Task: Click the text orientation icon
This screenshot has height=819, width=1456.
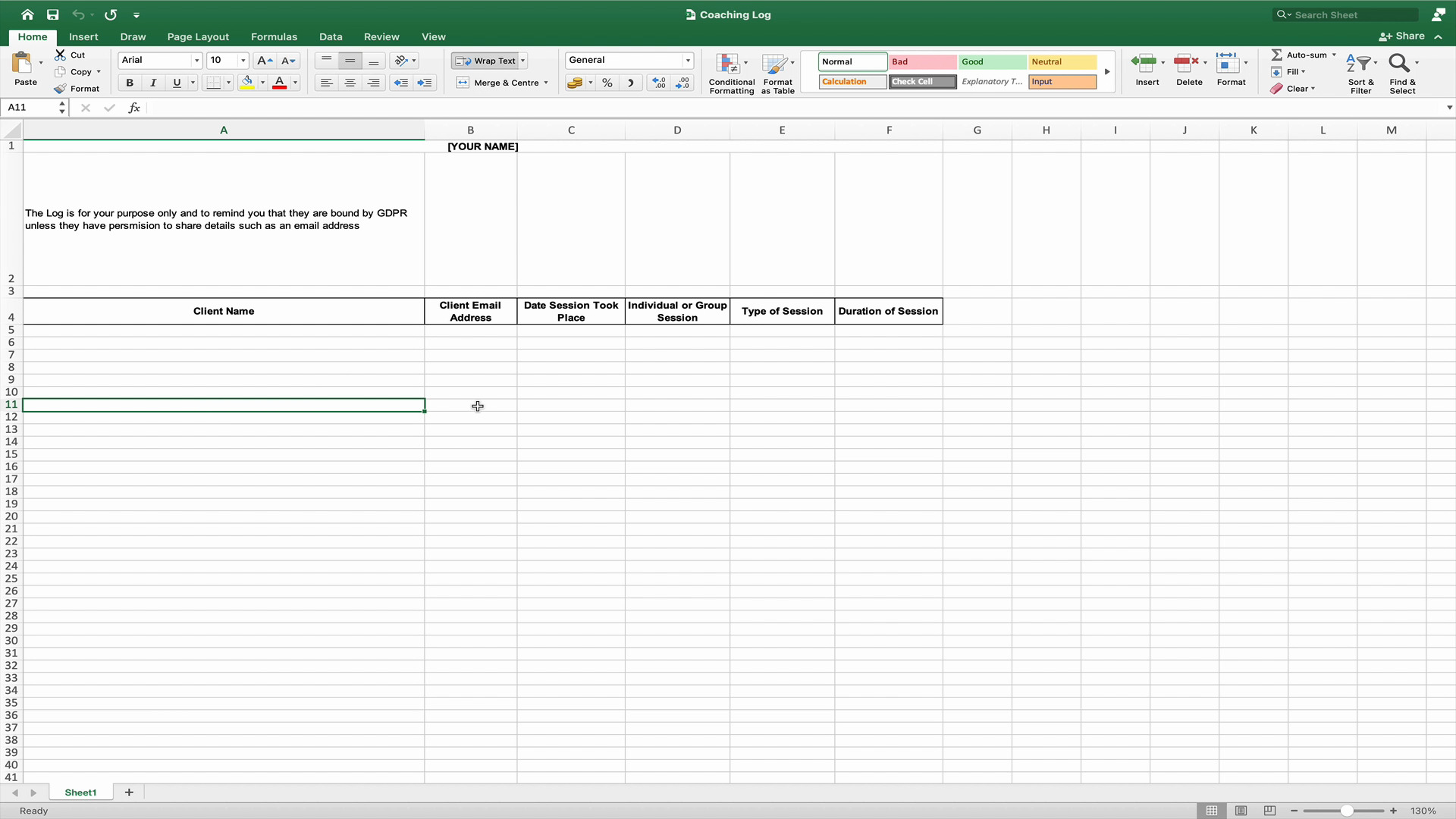Action: pos(401,61)
